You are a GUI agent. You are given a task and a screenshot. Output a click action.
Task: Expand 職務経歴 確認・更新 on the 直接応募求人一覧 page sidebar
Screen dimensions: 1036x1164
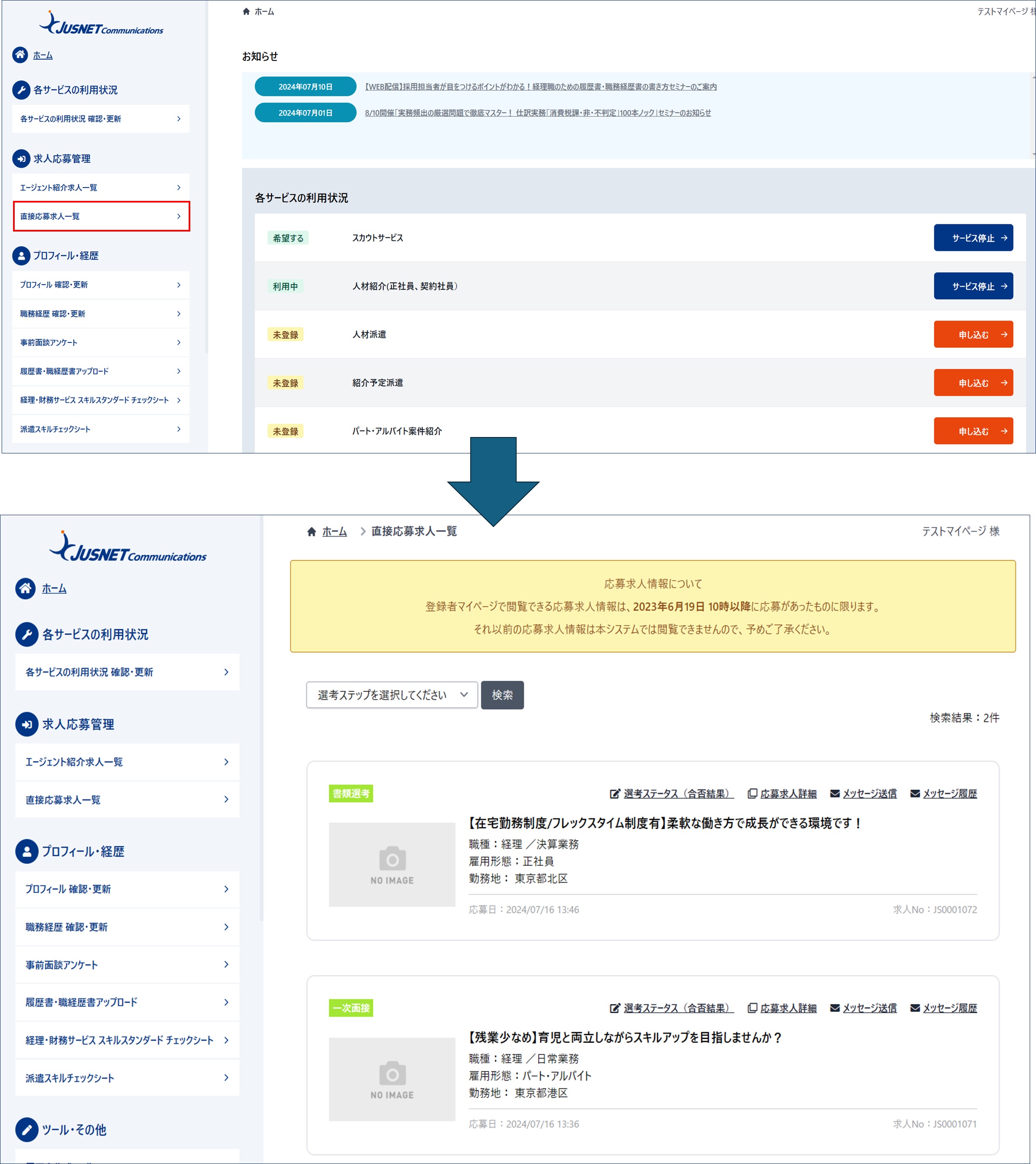[226, 927]
